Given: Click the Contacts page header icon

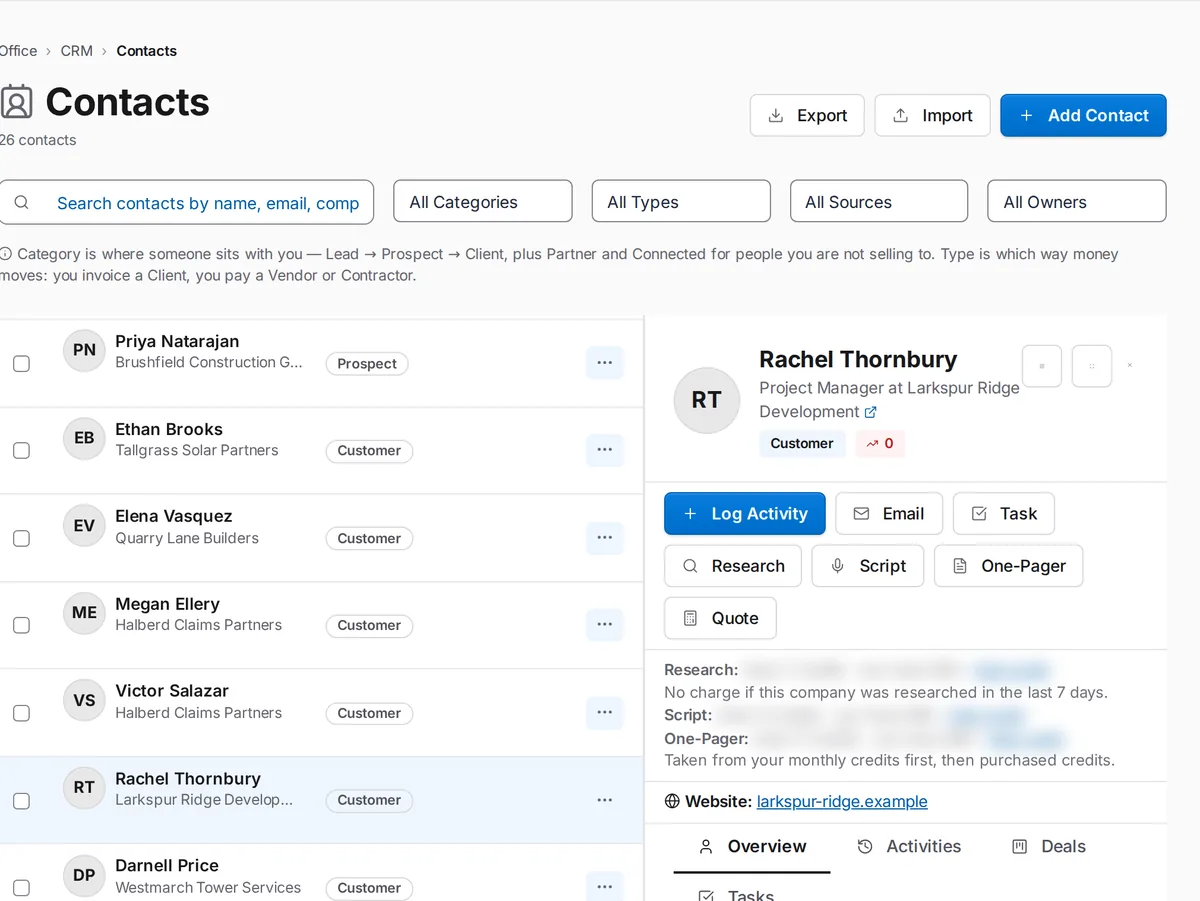Looking at the screenshot, I should click(16, 102).
